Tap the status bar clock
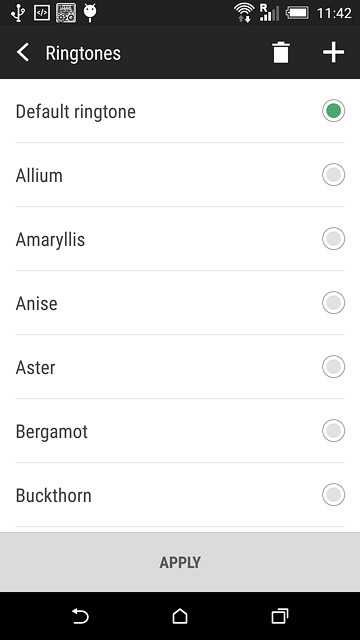360x640 pixels. click(334, 13)
